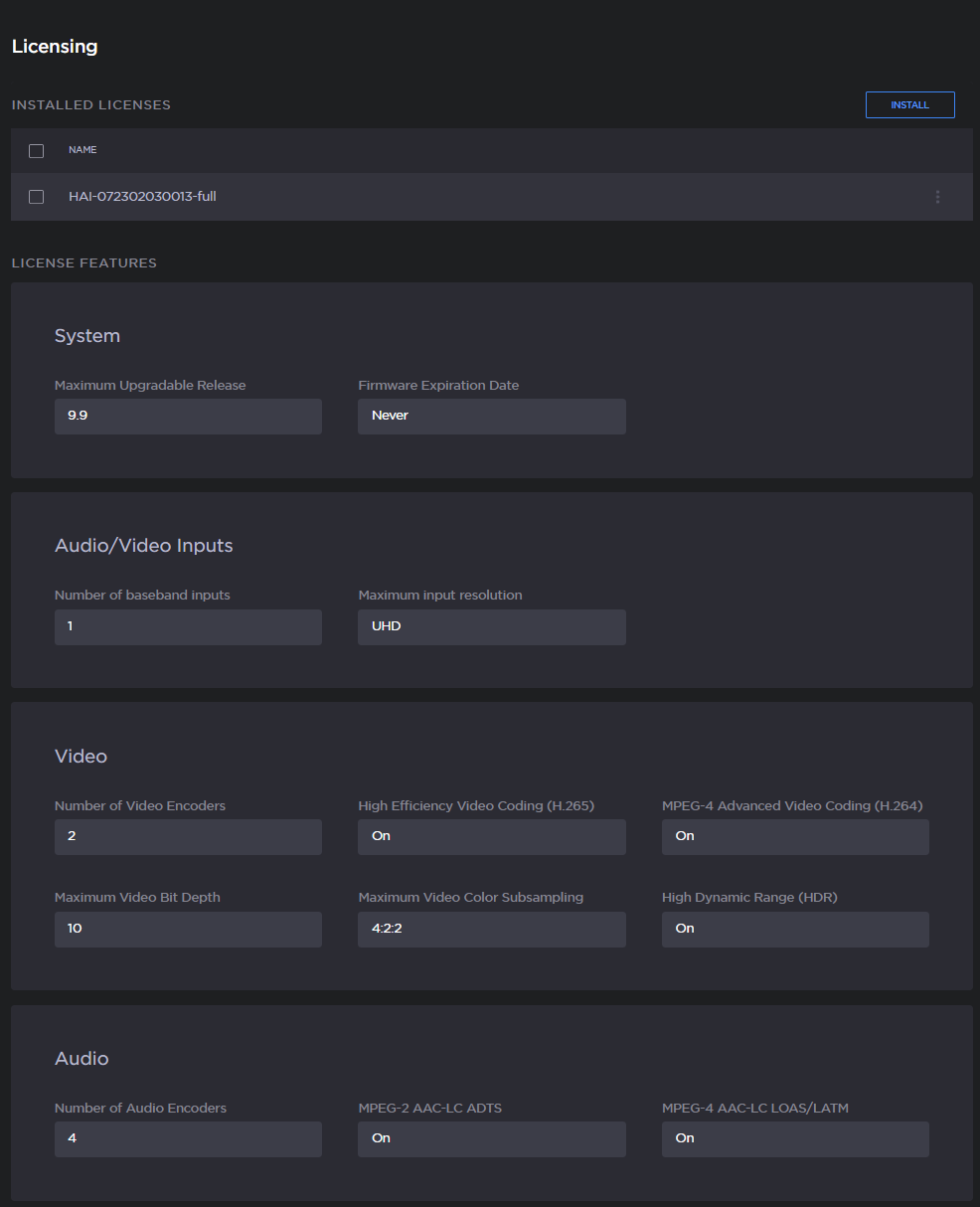The height and width of the screenshot is (1207, 980).
Task: Click the Number of baseband inputs field
Action: [188, 627]
